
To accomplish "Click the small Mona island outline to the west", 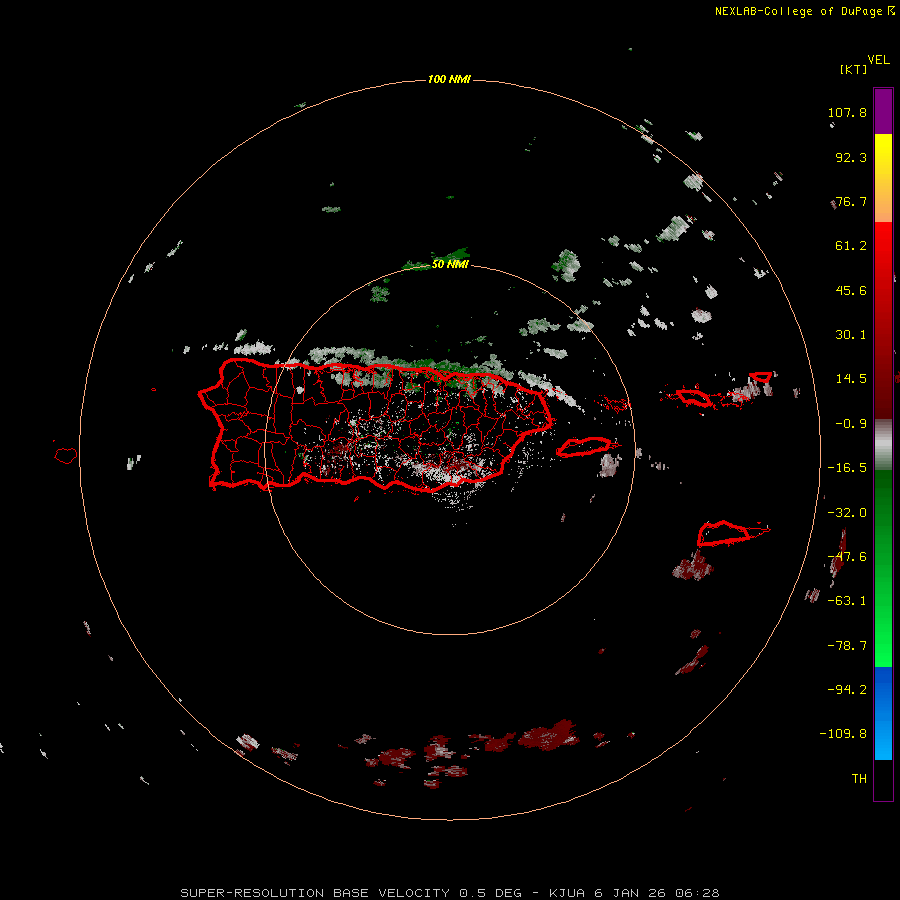I will coord(66,455).
